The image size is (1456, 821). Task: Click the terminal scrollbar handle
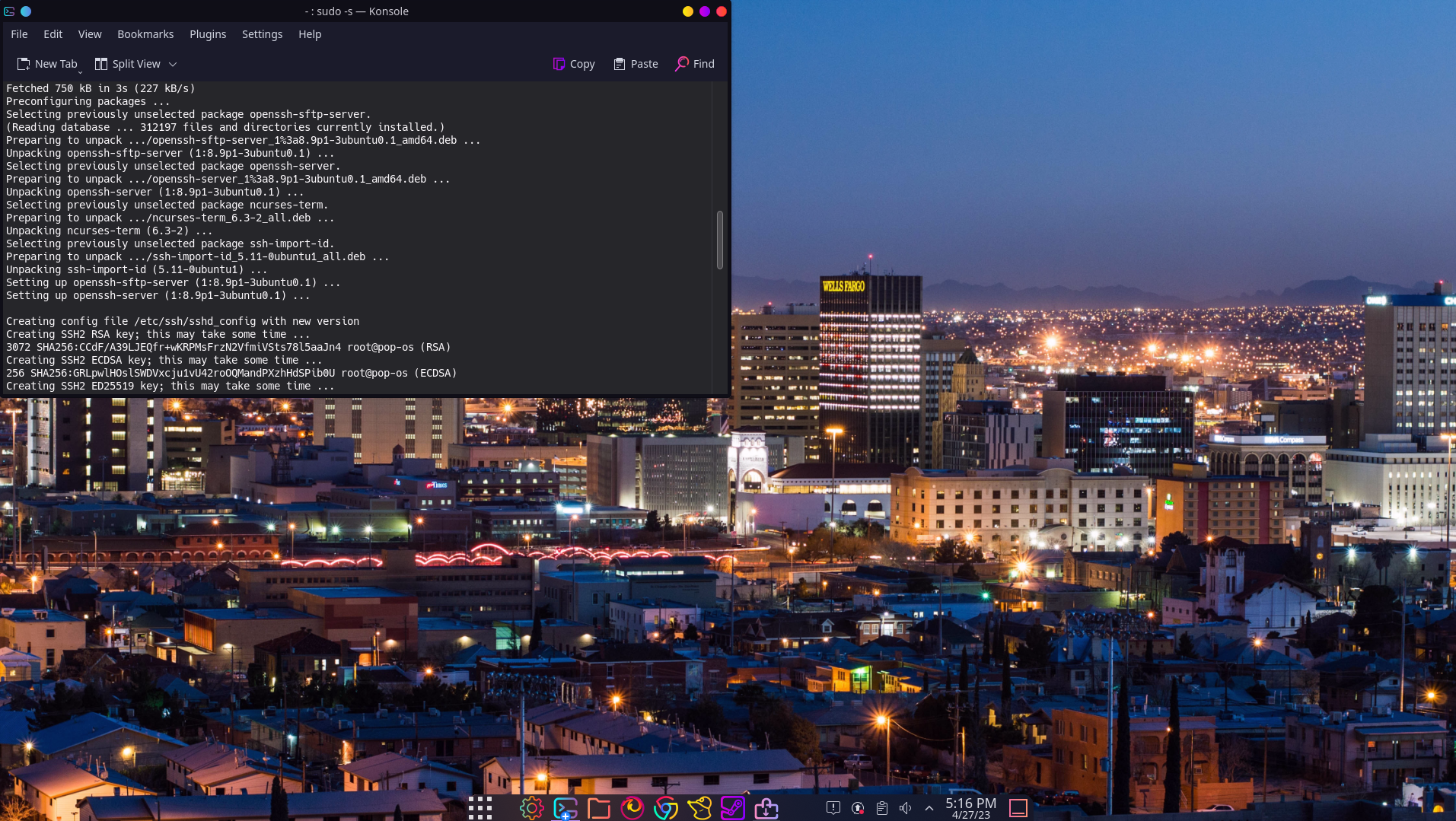pos(720,240)
